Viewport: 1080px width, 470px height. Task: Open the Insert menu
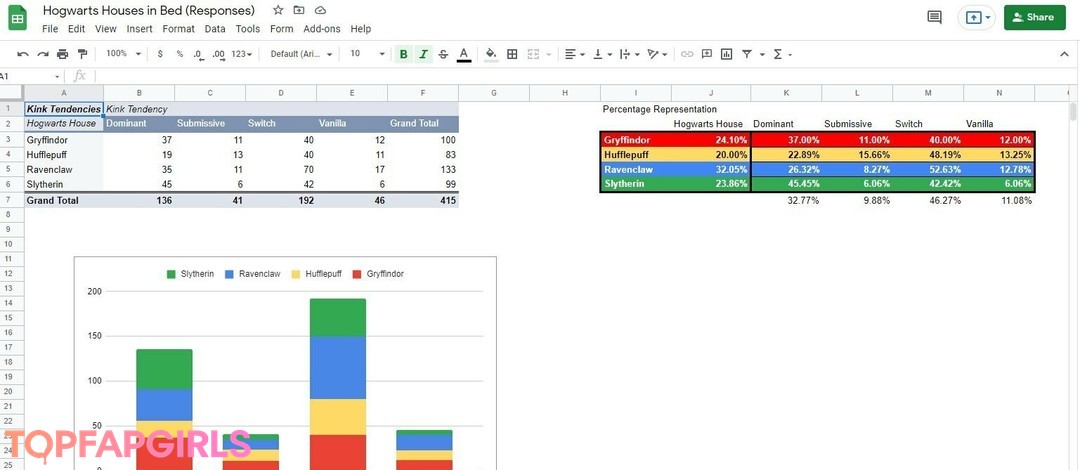point(140,29)
